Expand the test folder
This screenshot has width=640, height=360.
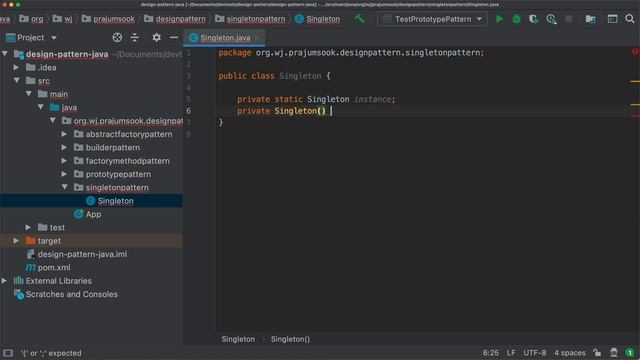tap(28, 227)
